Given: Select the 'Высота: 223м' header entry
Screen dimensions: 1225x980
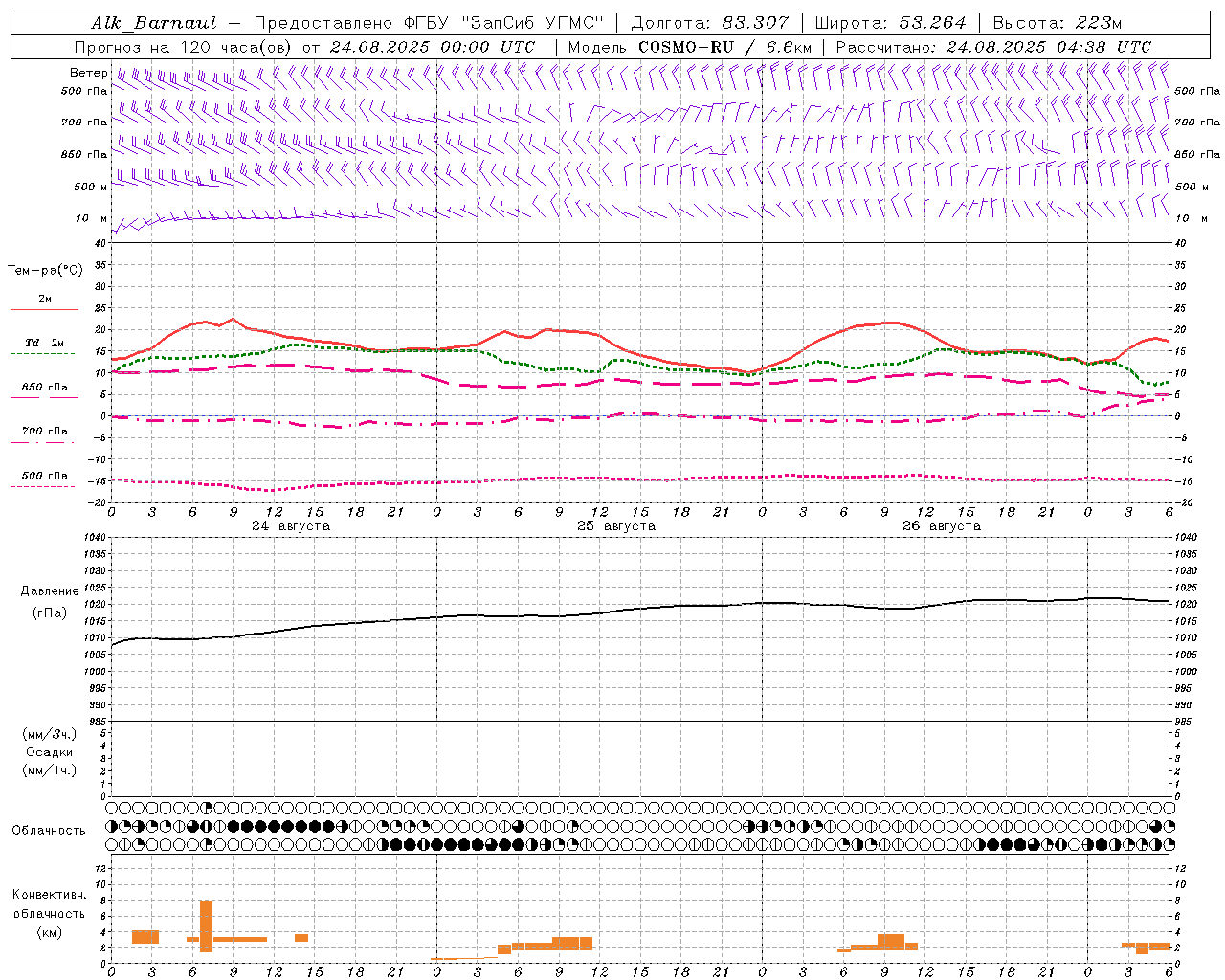Looking at the screenshot, I should coord(1058,23).
